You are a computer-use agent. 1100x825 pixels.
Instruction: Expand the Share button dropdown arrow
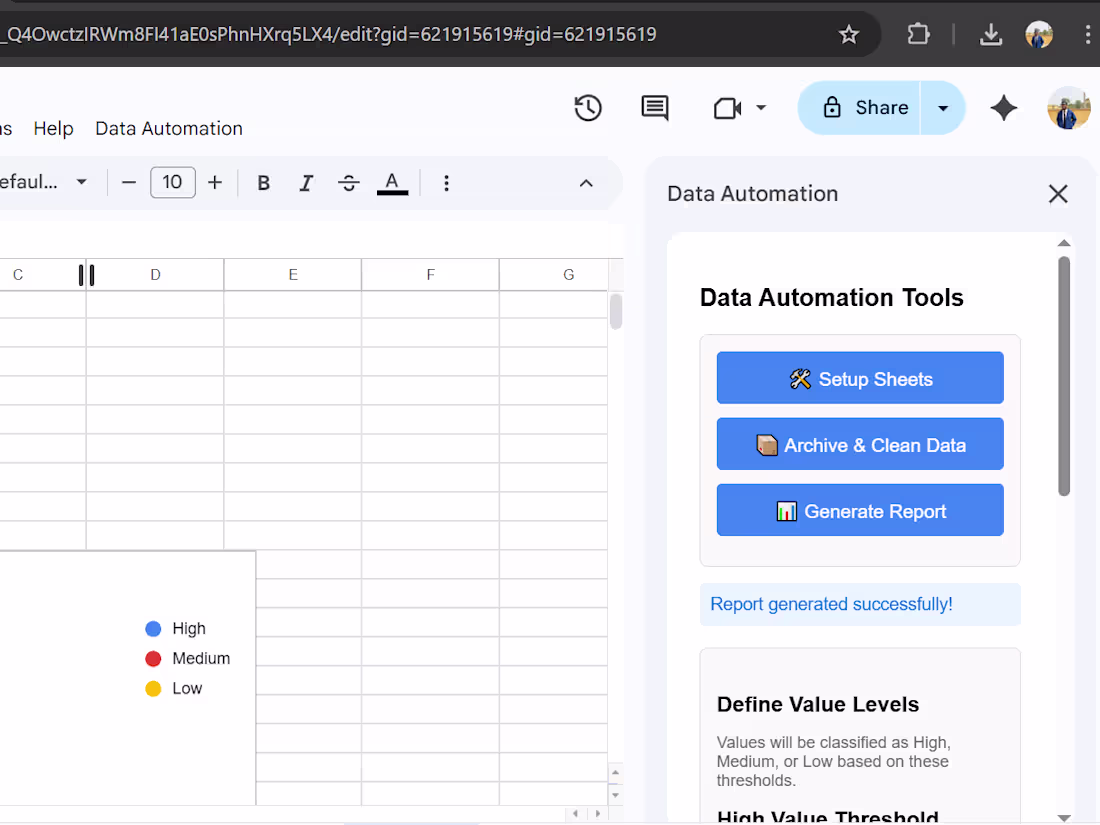[x=943, y=108]
